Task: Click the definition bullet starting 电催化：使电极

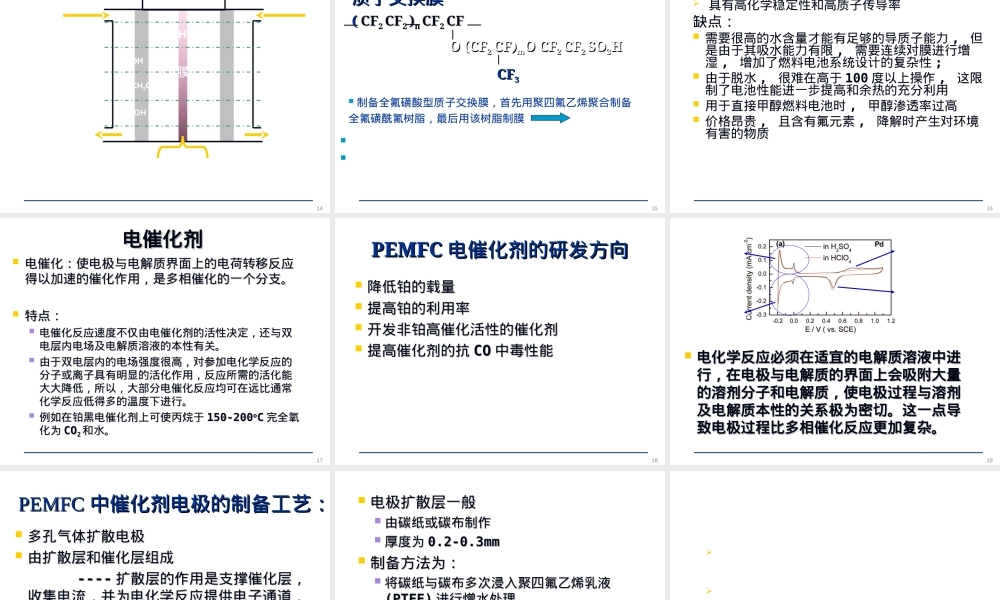Action: (x=159, y=271)
